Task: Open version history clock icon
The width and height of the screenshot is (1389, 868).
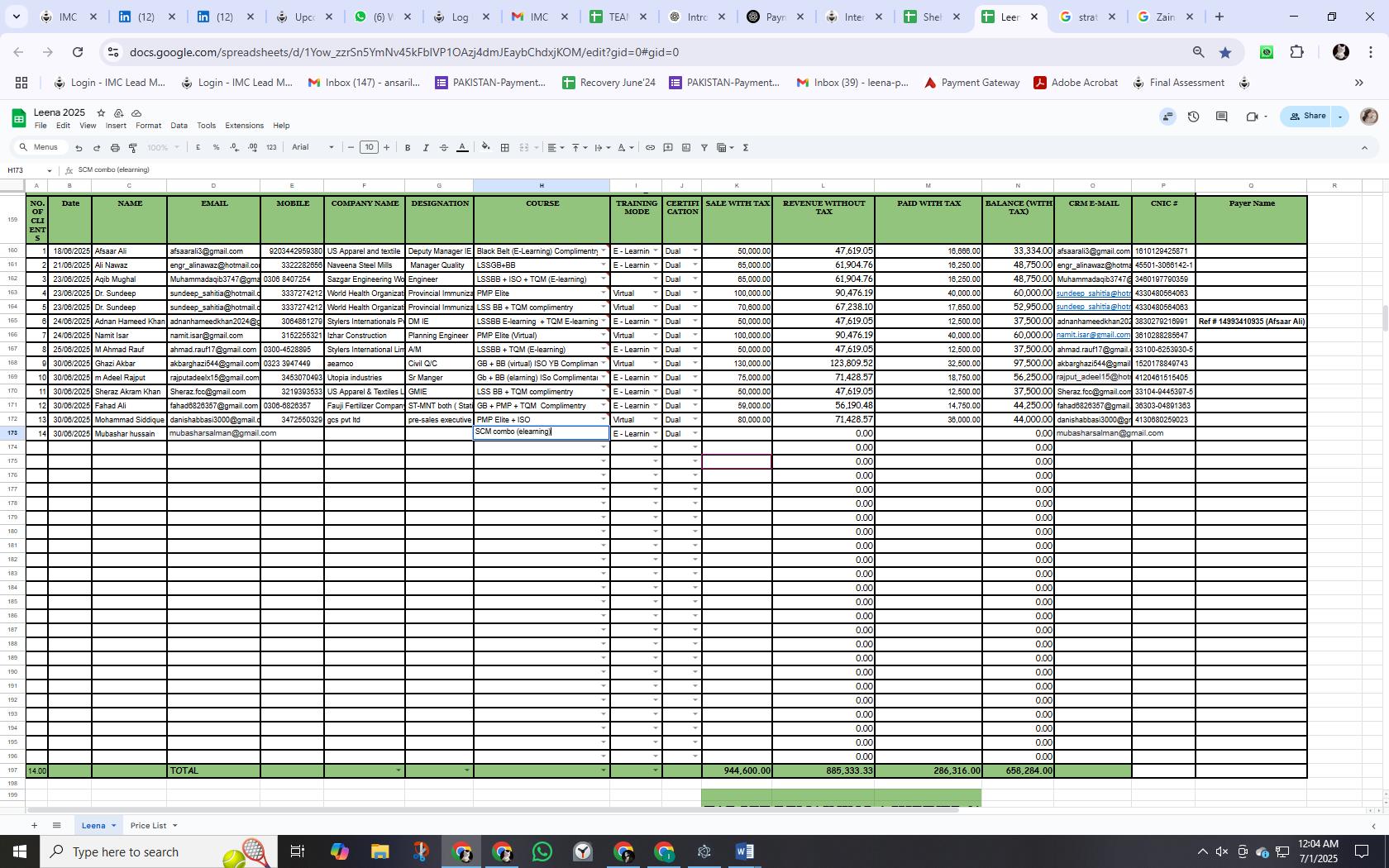Action: [1193, 117]
